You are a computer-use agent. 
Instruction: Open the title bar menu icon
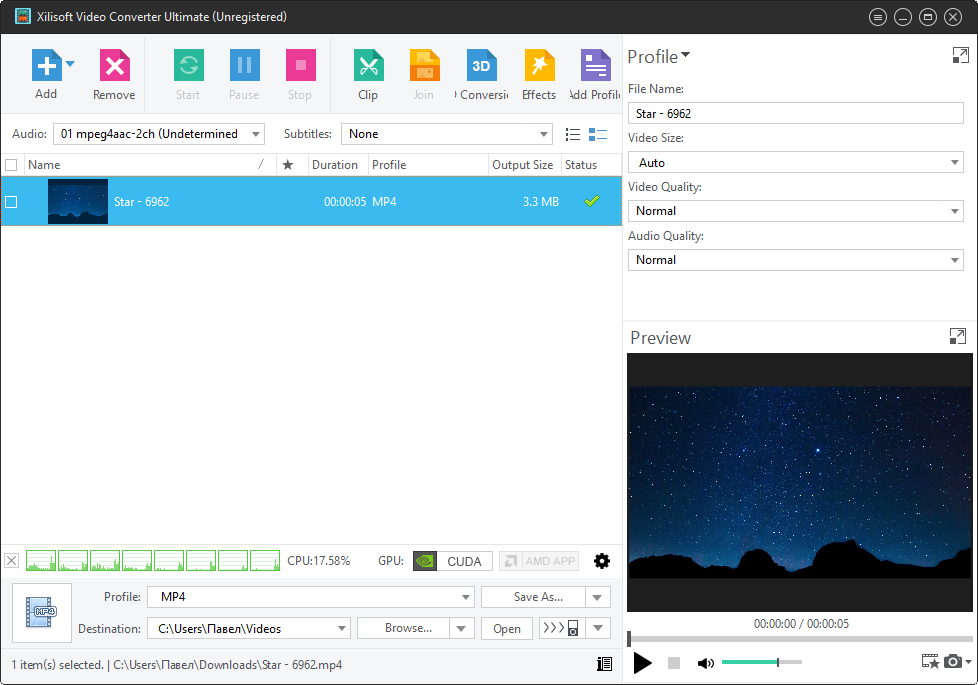(878, 17)
